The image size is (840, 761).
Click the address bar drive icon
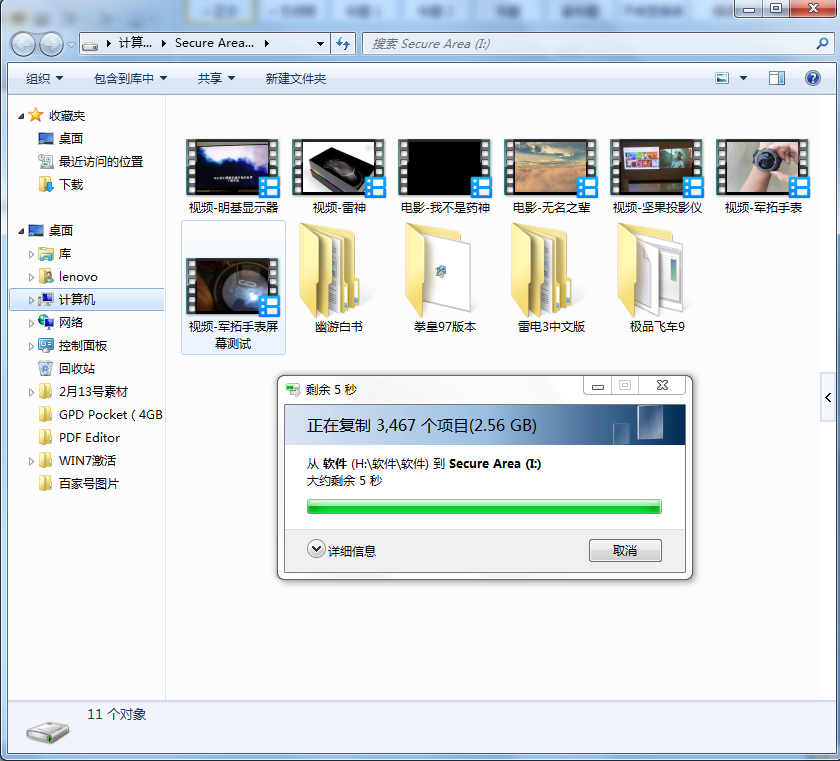[x=91, y=45]
